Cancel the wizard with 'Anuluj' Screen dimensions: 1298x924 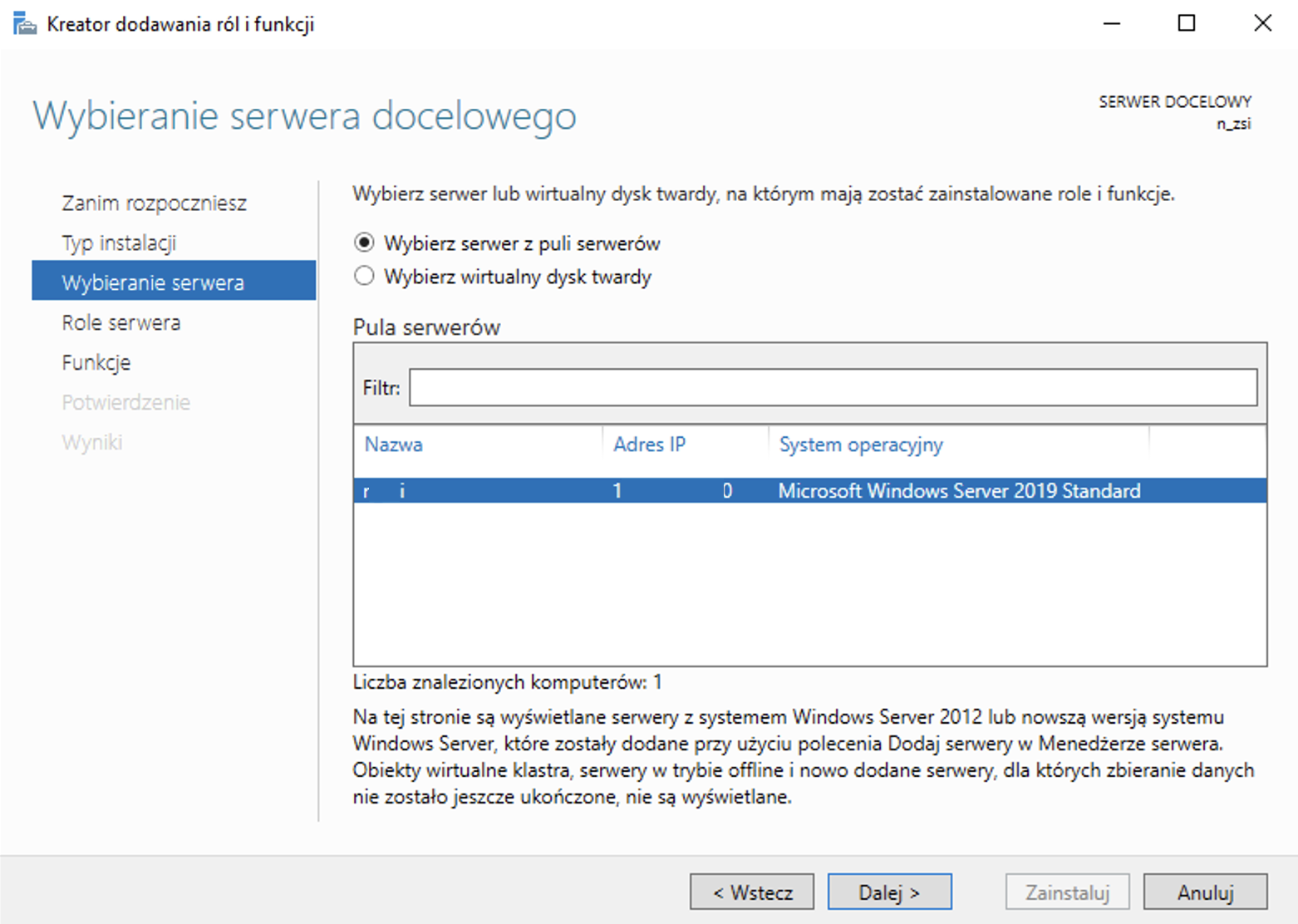pyautogui.click(x=1205, y=892)
